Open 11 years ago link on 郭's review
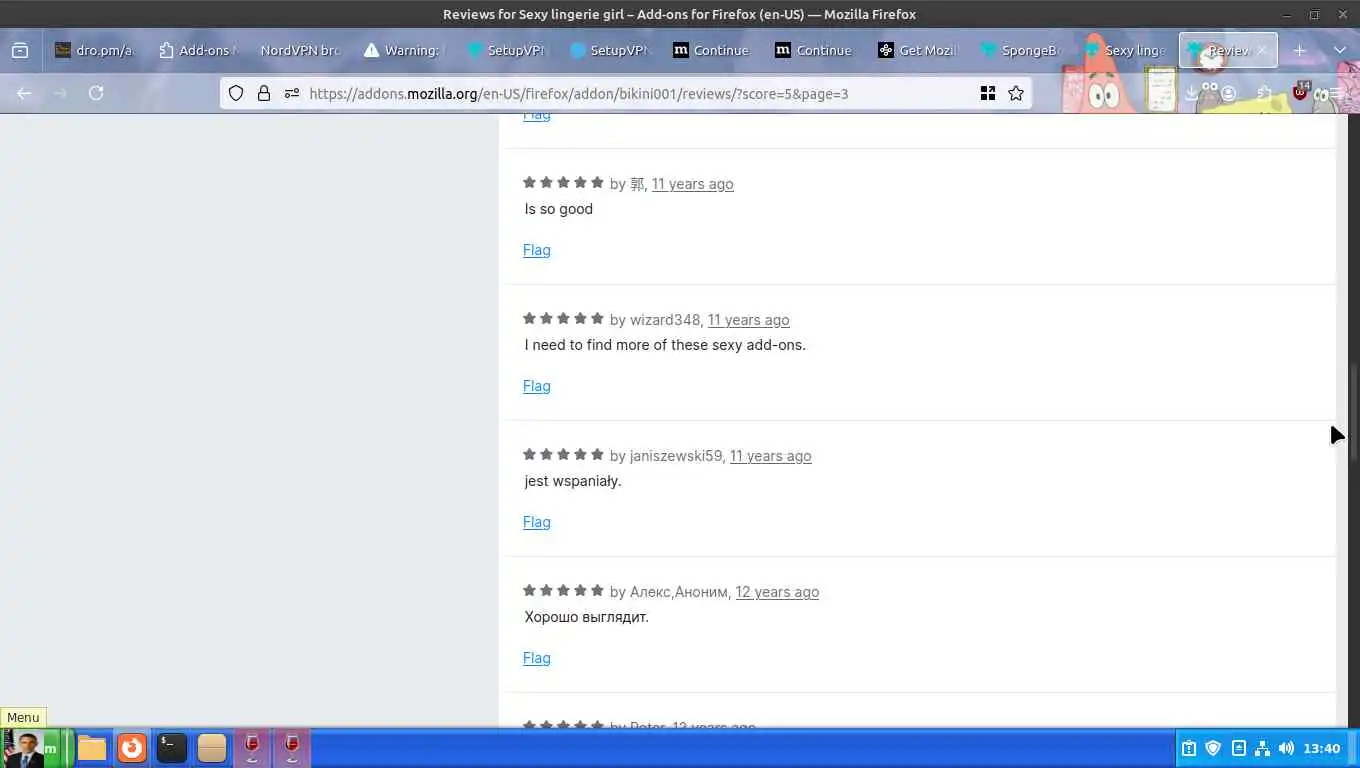Viewport: 1360px width, 768px height. (x=693, y=184)
